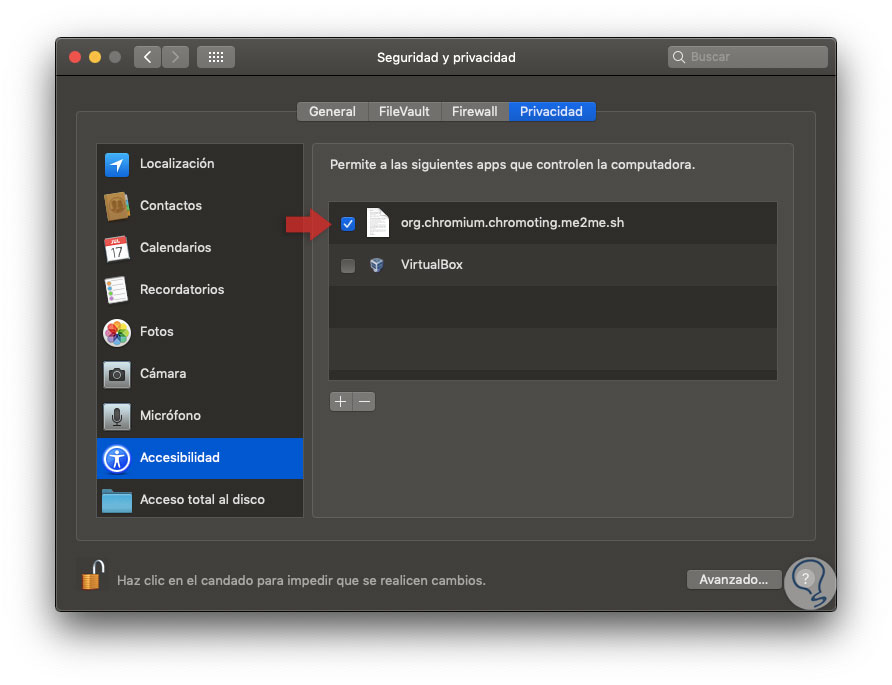Choose the Recordatorios list icon
This screenshot has height=685, width=892.
click(117, 290)
